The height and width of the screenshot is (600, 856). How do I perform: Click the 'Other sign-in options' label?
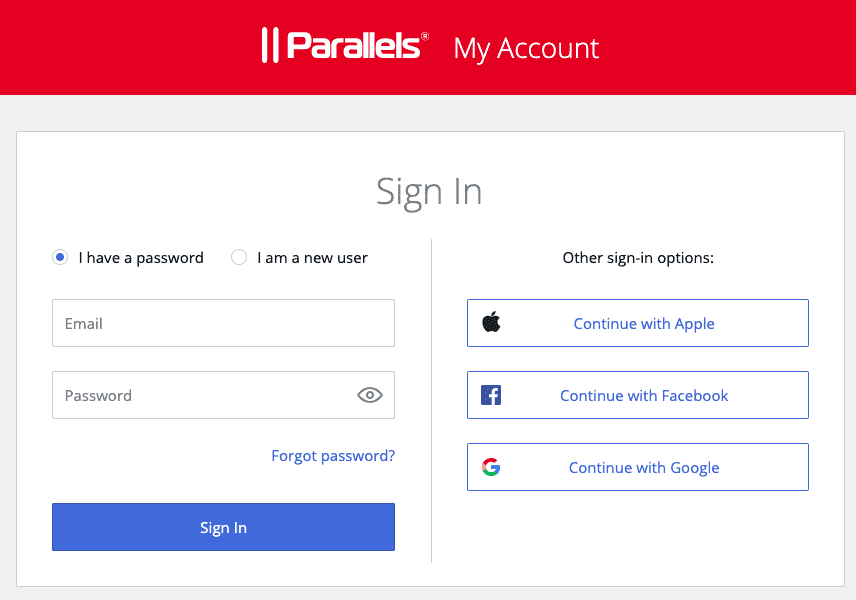tap(638, 257)
